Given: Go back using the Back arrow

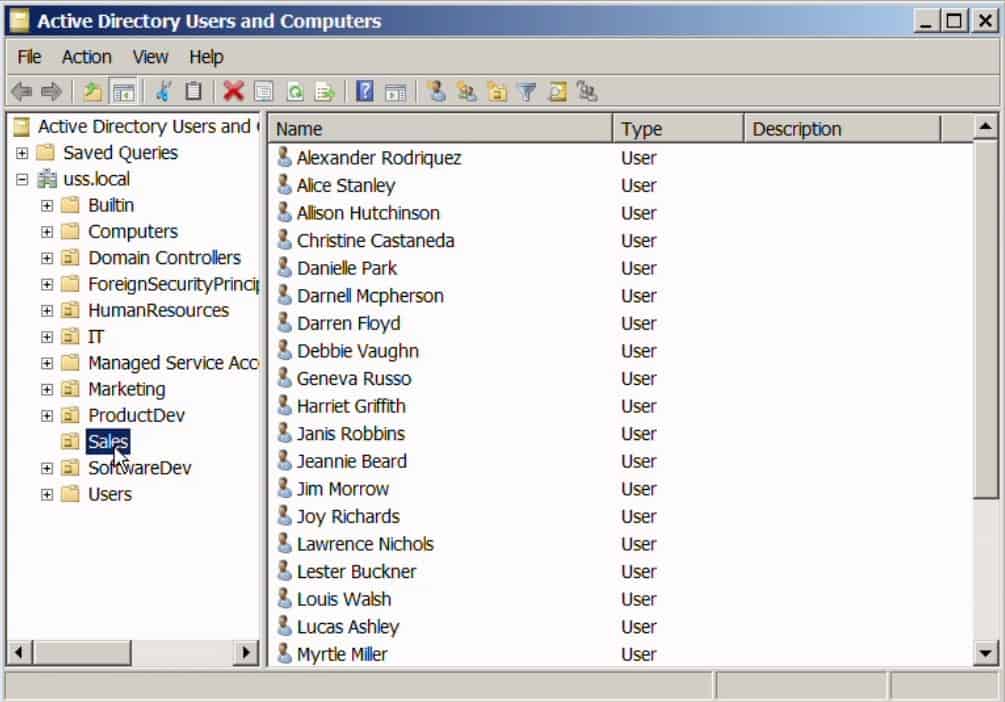Looking at the screenshot, I should 22,92.
